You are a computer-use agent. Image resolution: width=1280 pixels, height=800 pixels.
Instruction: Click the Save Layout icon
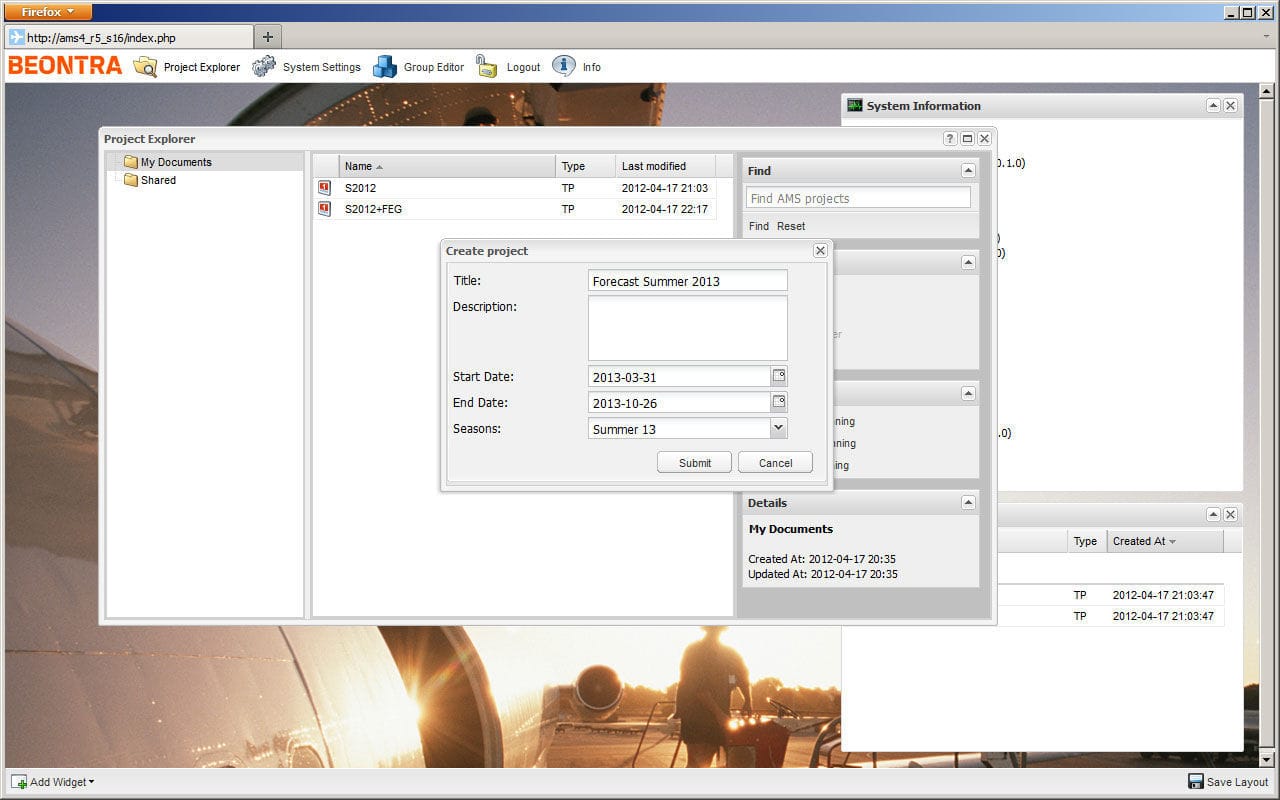(1196, 782)
